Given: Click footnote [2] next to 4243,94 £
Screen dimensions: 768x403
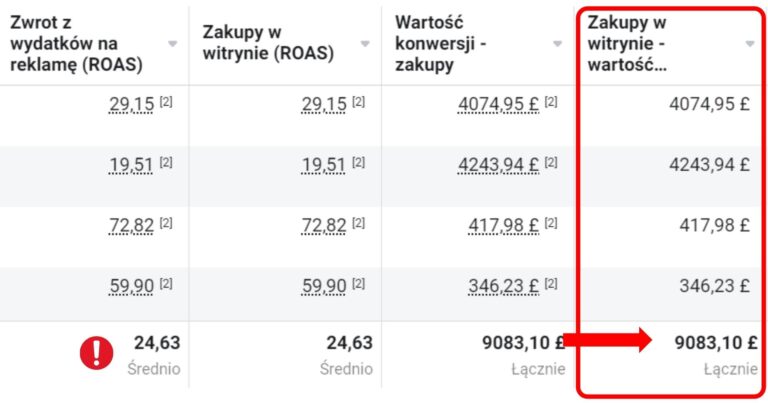Looking at the screenshot, I should point(551,162).
